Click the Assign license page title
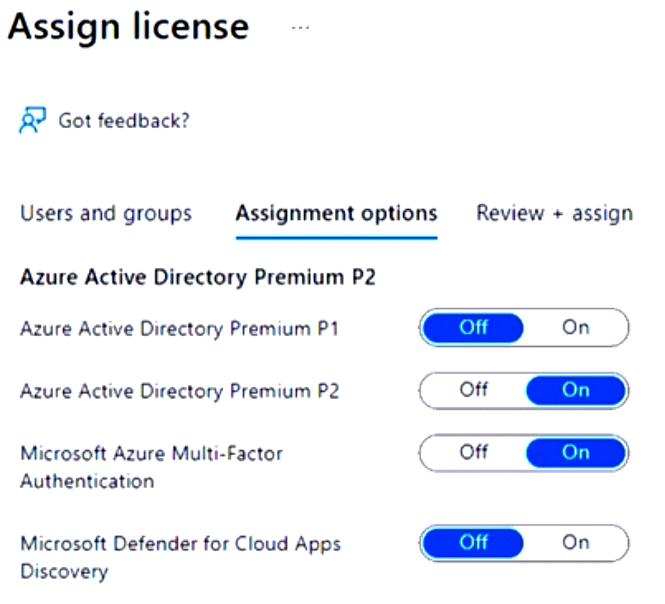This screenshot has width=665, height=604. point(128,27)
